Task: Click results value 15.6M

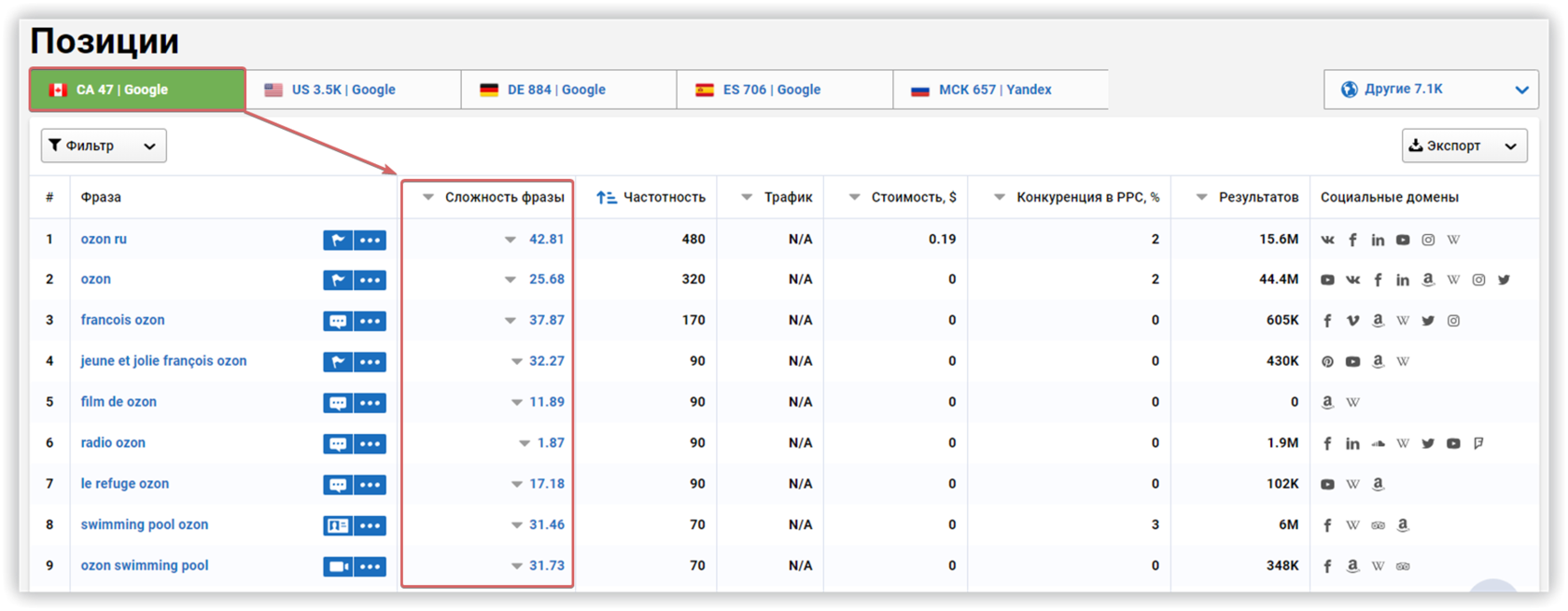Action: click(1279, 239)
